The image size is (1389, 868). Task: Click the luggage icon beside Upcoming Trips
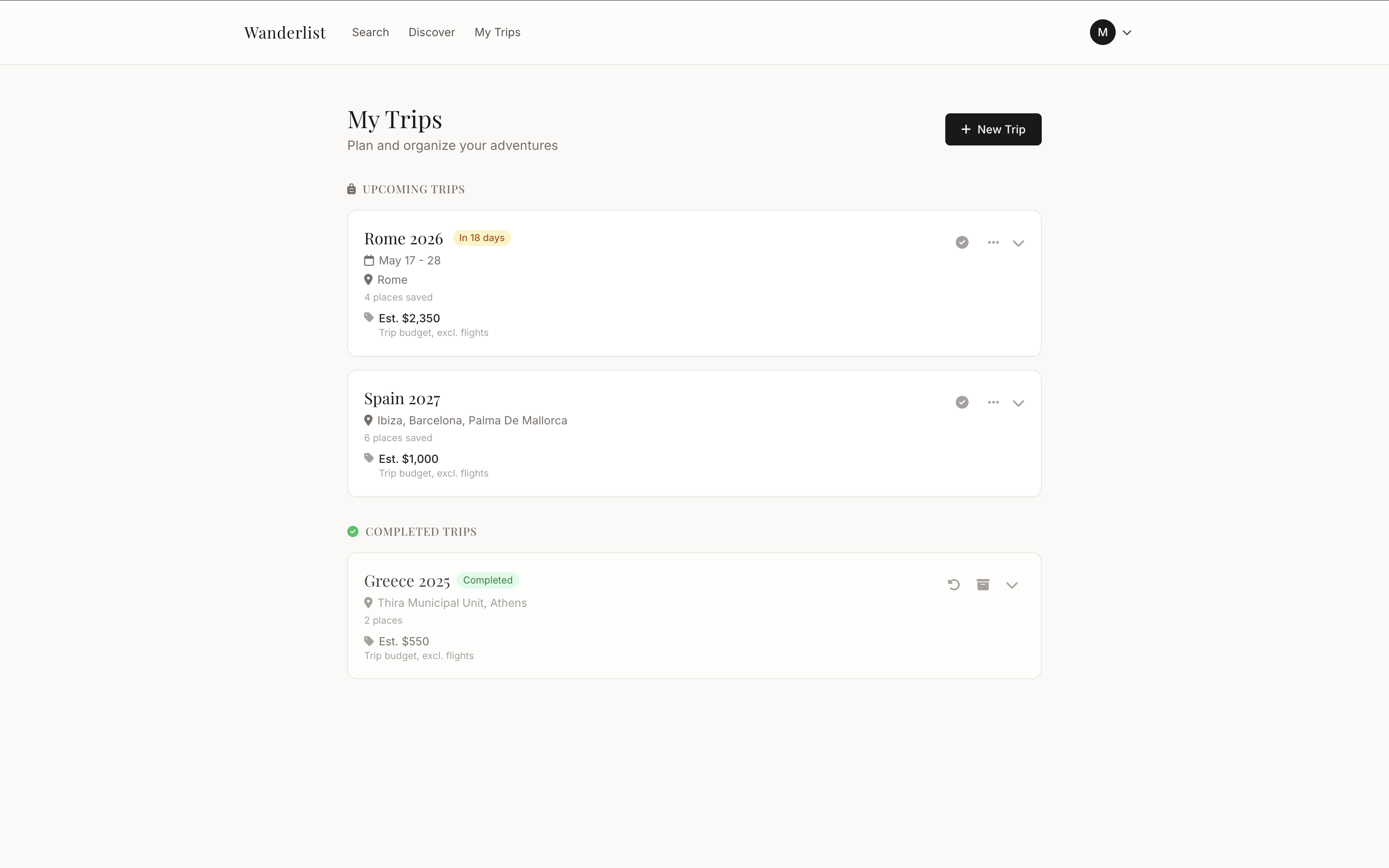coord(351,189)
